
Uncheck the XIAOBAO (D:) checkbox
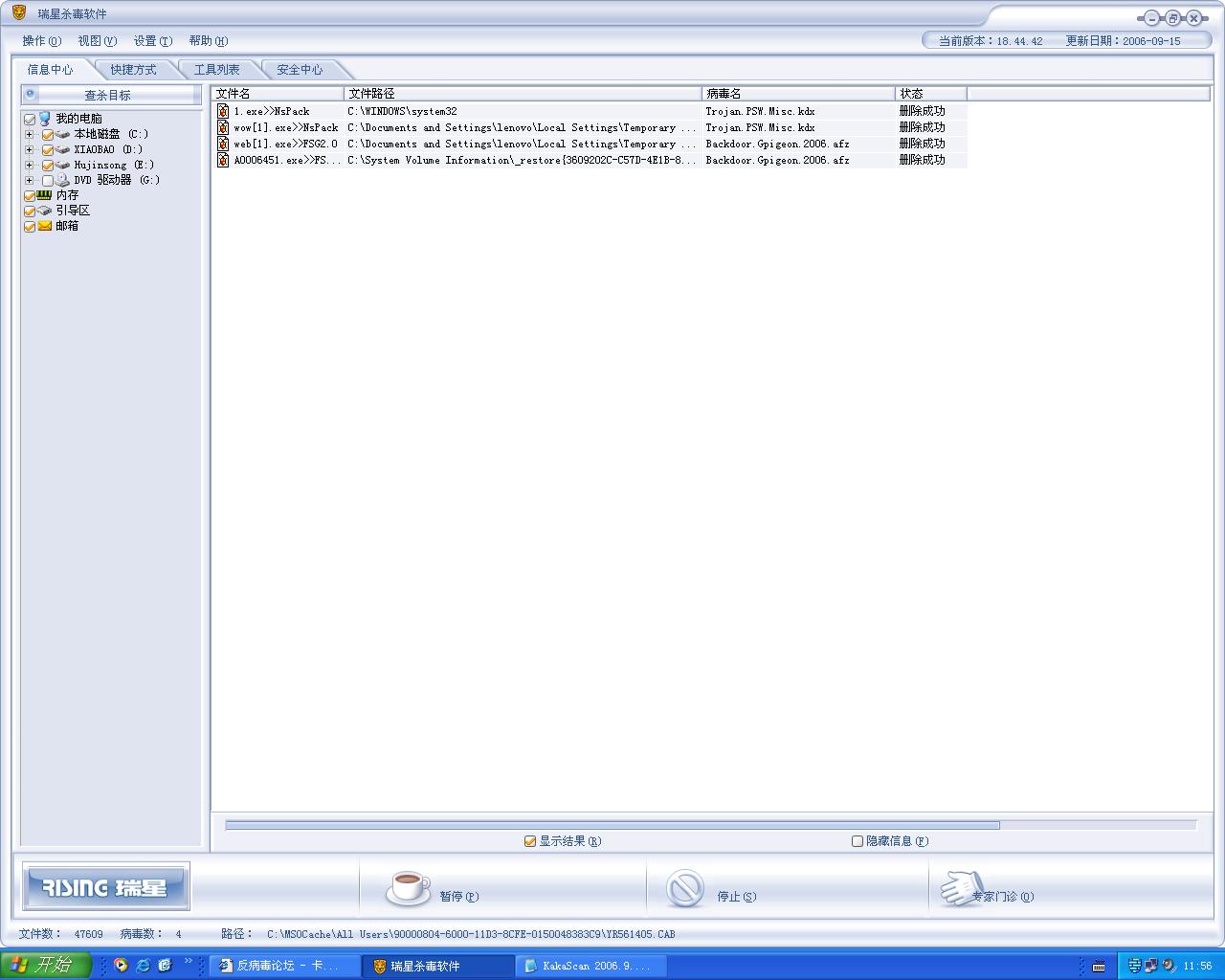coord(48,150)
